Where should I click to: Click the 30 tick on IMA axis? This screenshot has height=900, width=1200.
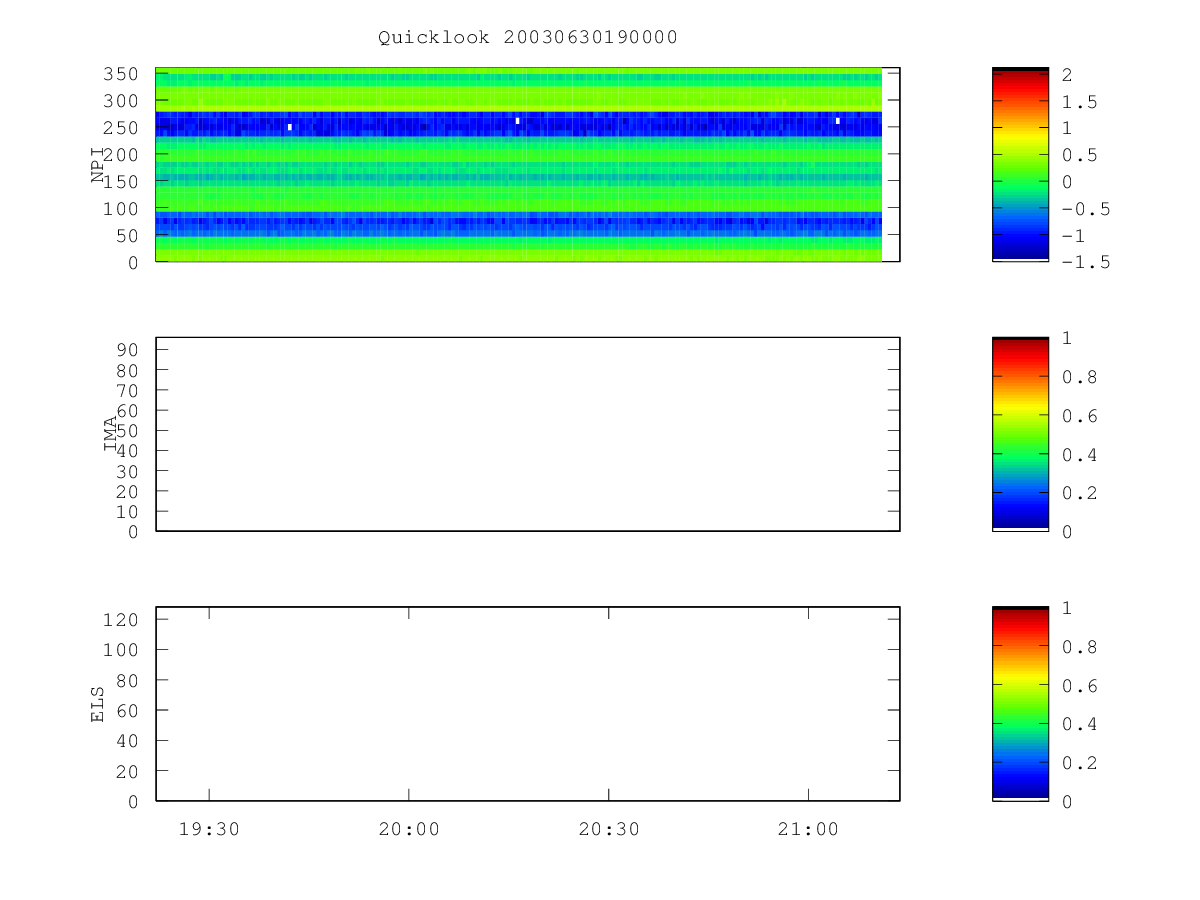point(129,471)
